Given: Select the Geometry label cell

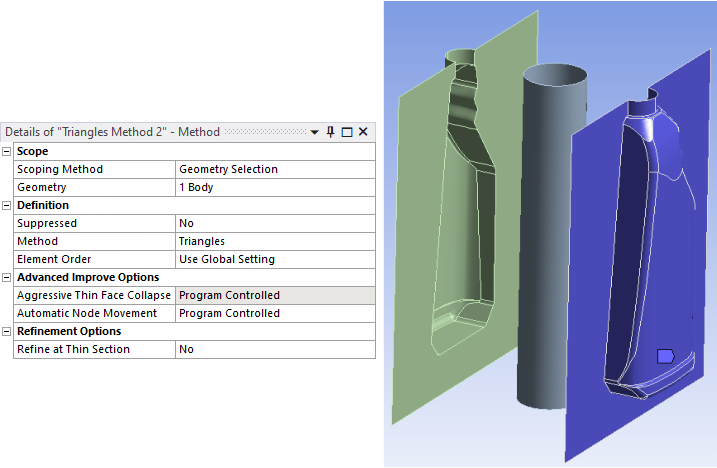Looking at the screenshot, I should tap(95, 188).
